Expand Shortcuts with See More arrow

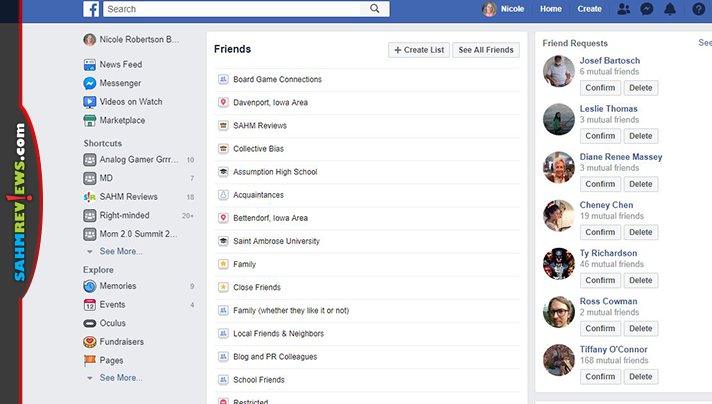pos(89,251)
